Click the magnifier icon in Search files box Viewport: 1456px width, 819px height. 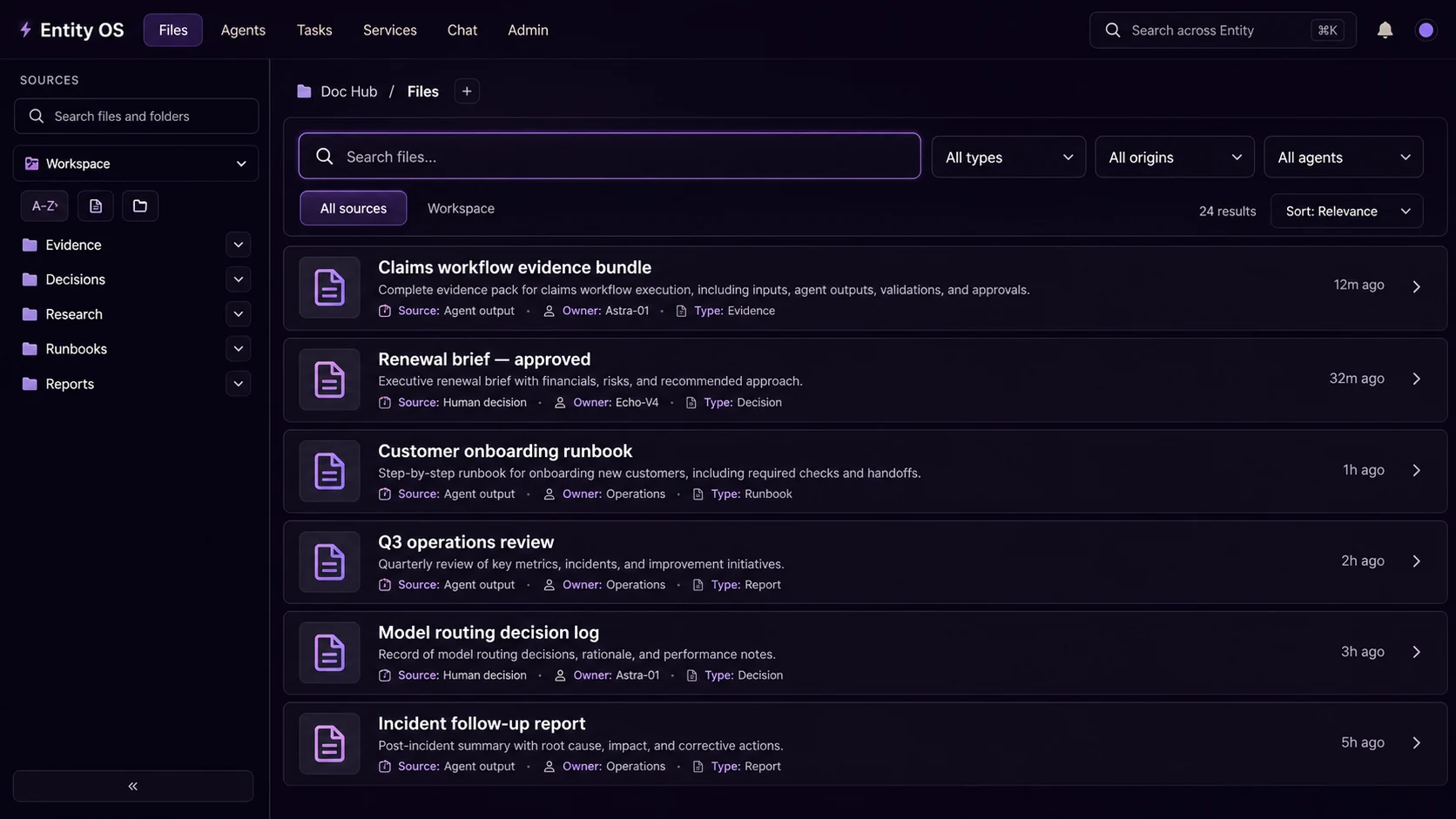click(325, 157)
